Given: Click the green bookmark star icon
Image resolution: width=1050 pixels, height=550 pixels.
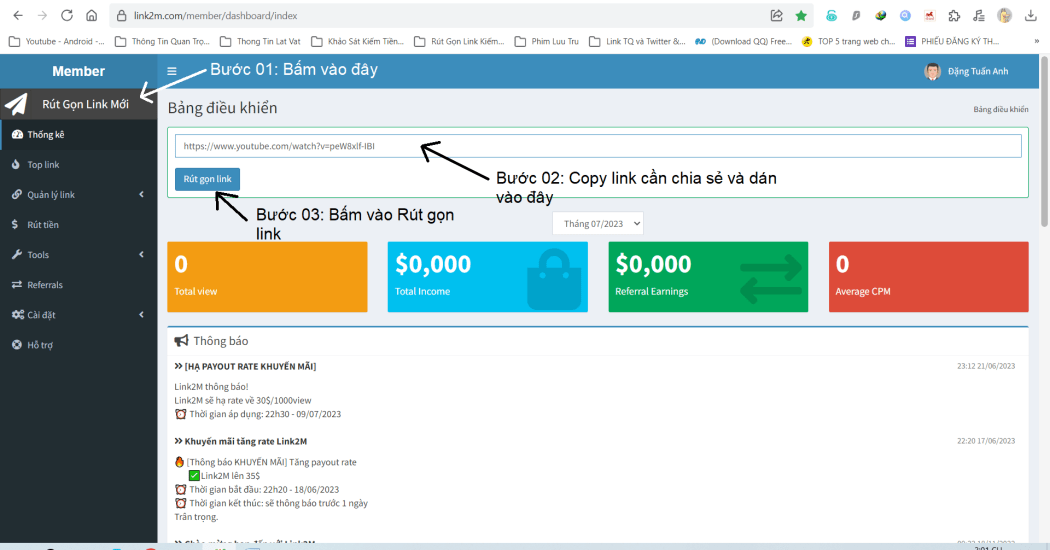Looking at the screenshot, I should coord(801,15).
